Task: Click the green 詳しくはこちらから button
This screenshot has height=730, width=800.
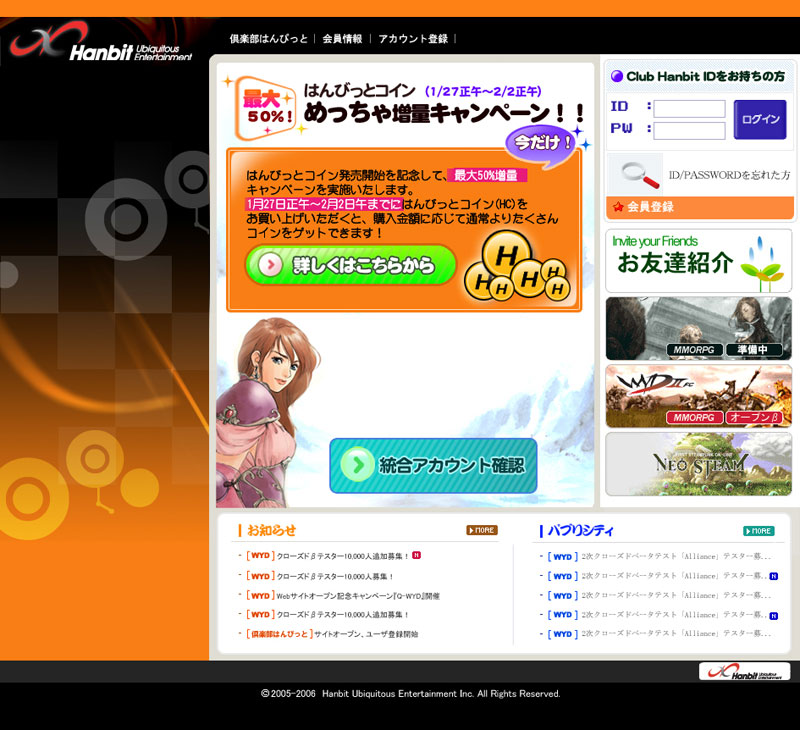Action: point(350,265)
